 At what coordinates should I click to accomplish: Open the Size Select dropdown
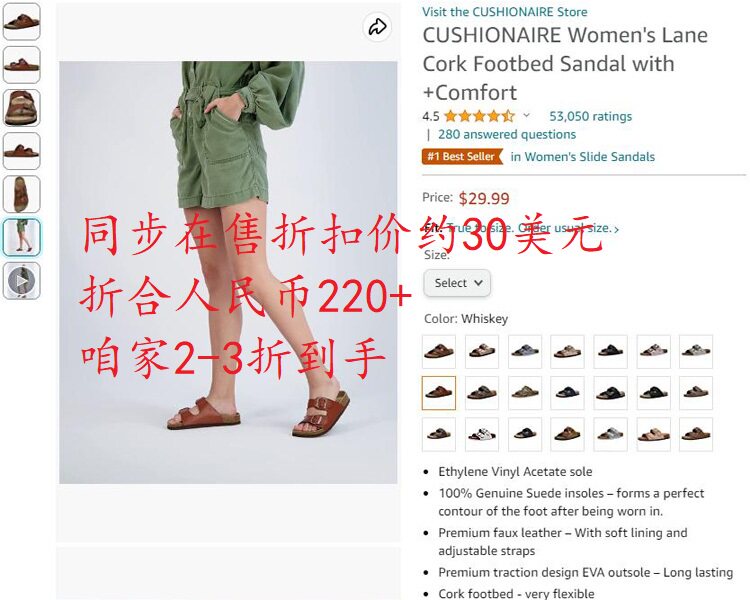point(457,283)
